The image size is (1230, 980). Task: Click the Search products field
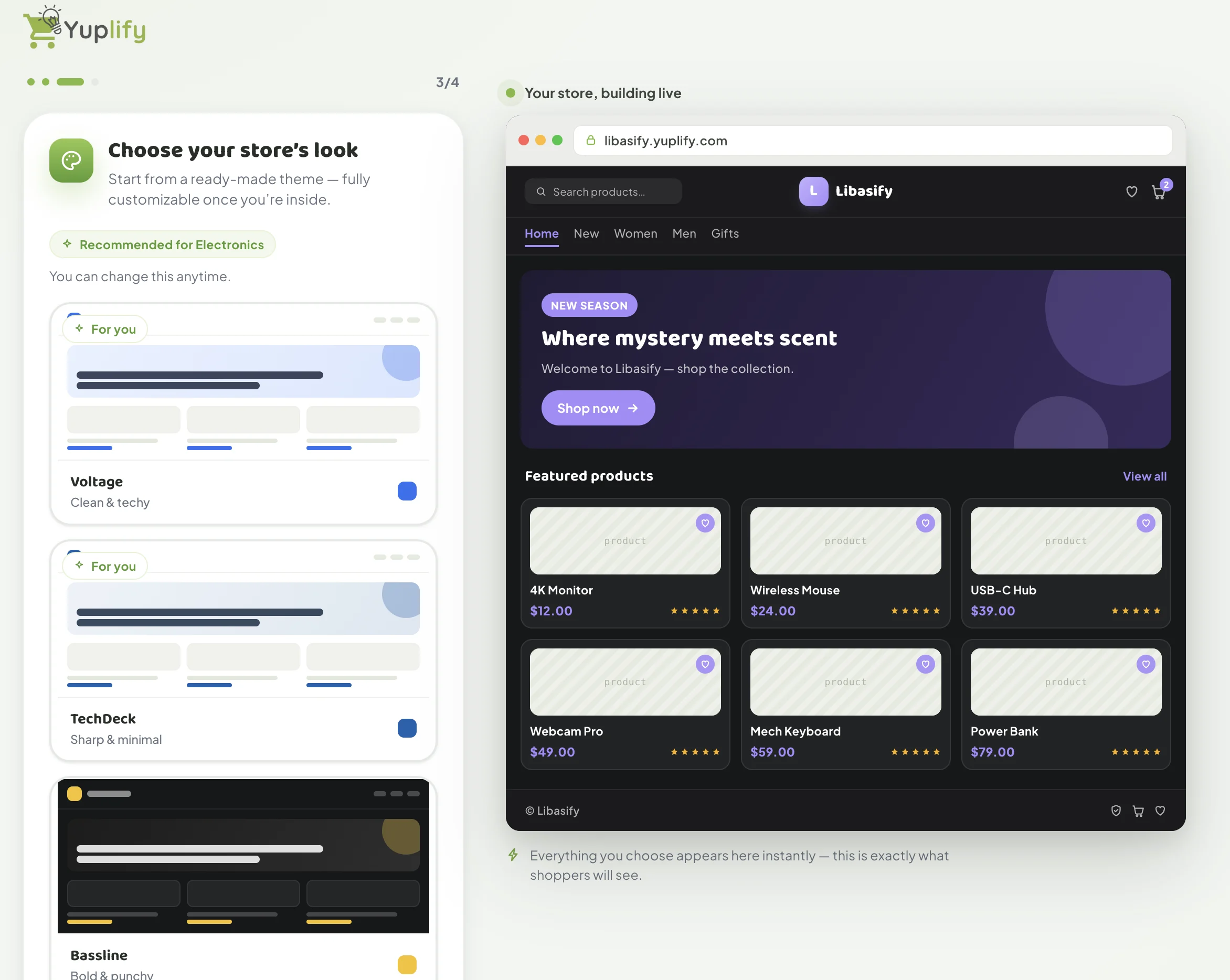tap(603, 191)
